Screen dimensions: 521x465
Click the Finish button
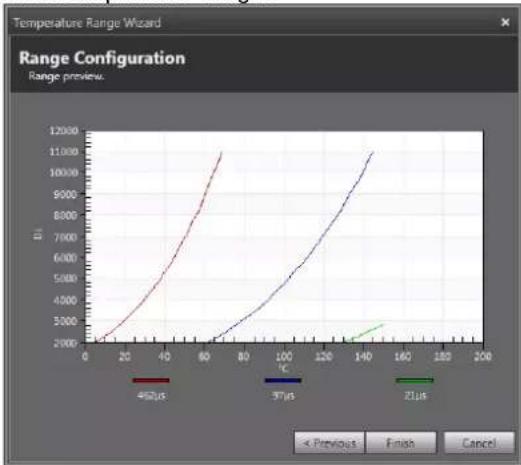(401, 443)
